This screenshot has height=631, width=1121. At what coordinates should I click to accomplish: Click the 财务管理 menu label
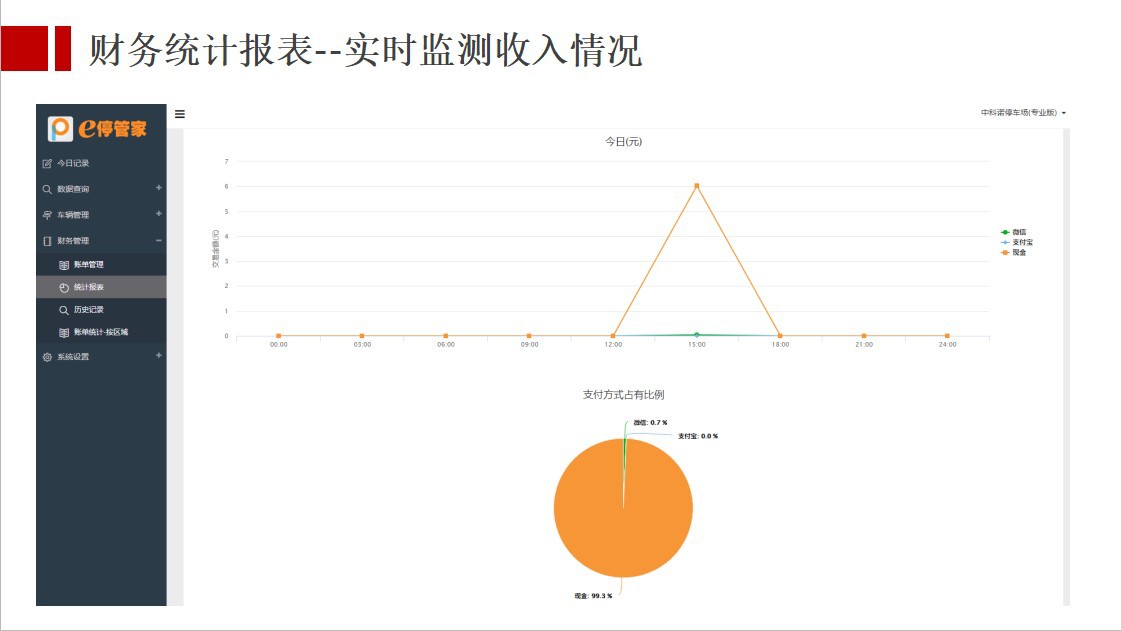(73, 241)
